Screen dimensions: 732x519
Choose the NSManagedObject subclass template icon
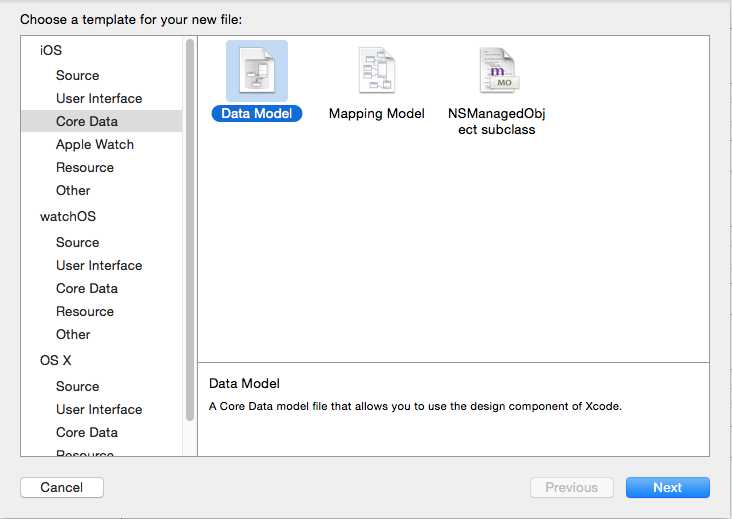(x=497, y=72)
